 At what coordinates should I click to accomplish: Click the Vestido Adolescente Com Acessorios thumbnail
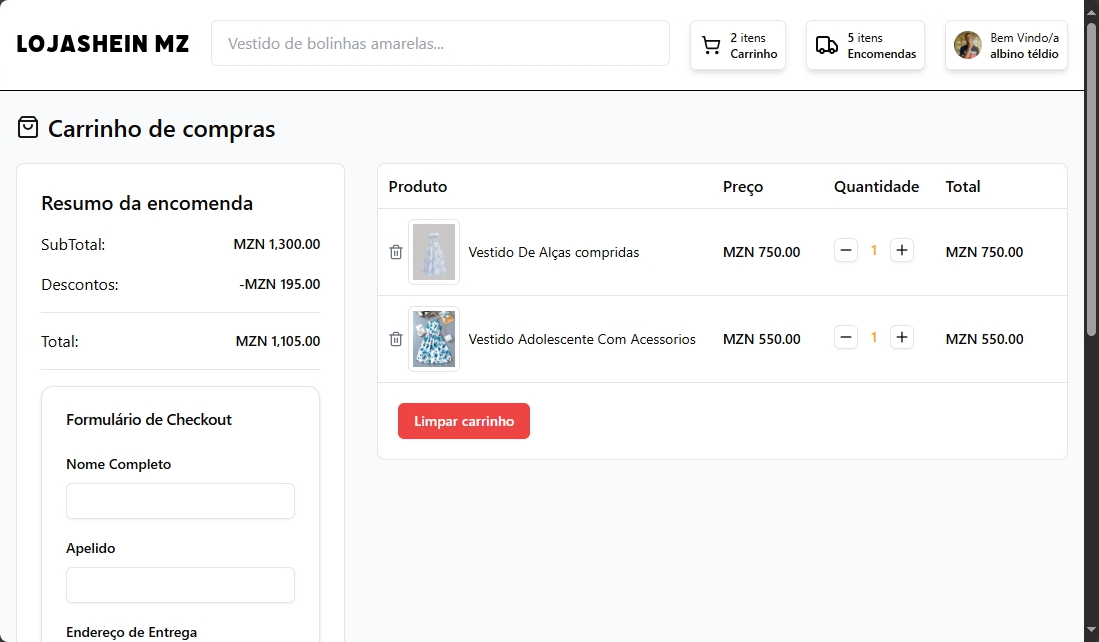[433, 338]
